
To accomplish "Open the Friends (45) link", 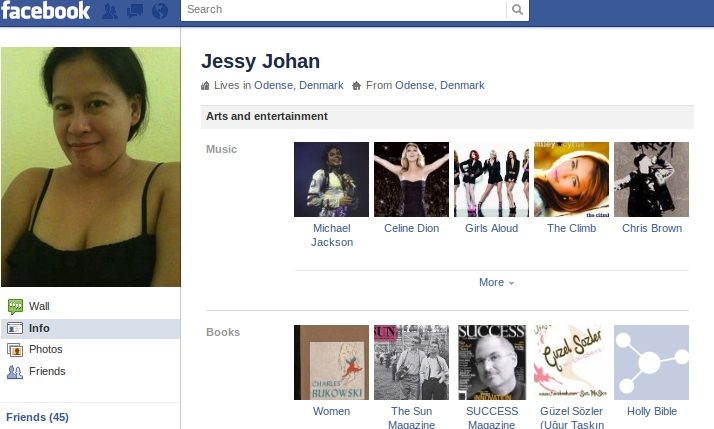I will click(x=37, y=417).
